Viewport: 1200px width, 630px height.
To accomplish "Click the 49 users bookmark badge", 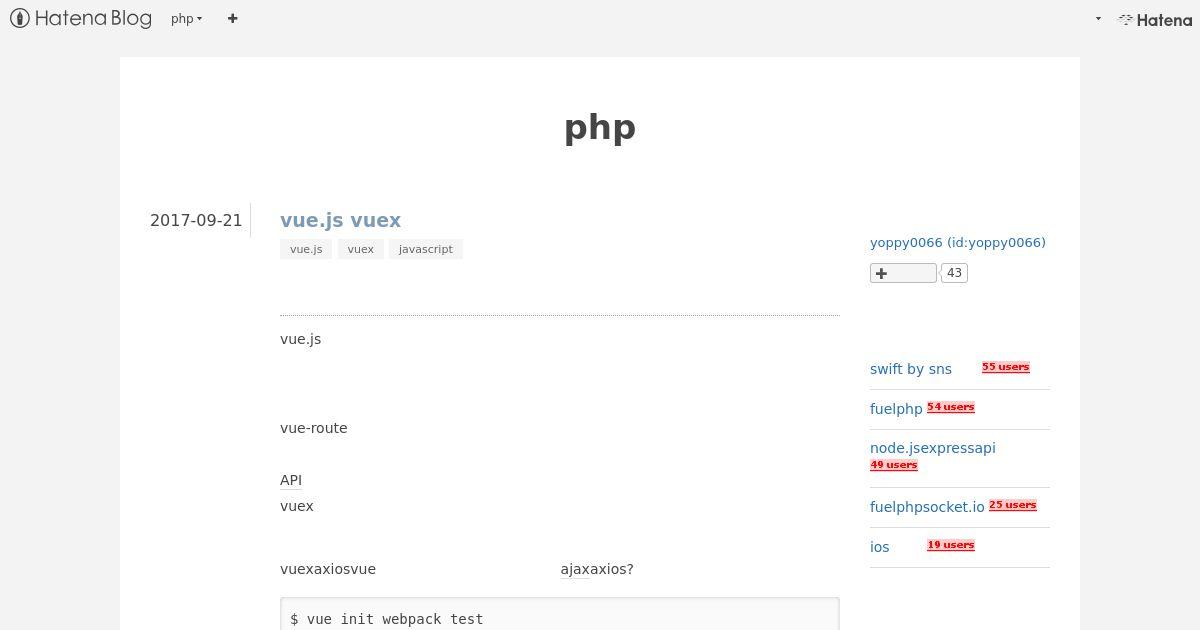I will 894,465.
